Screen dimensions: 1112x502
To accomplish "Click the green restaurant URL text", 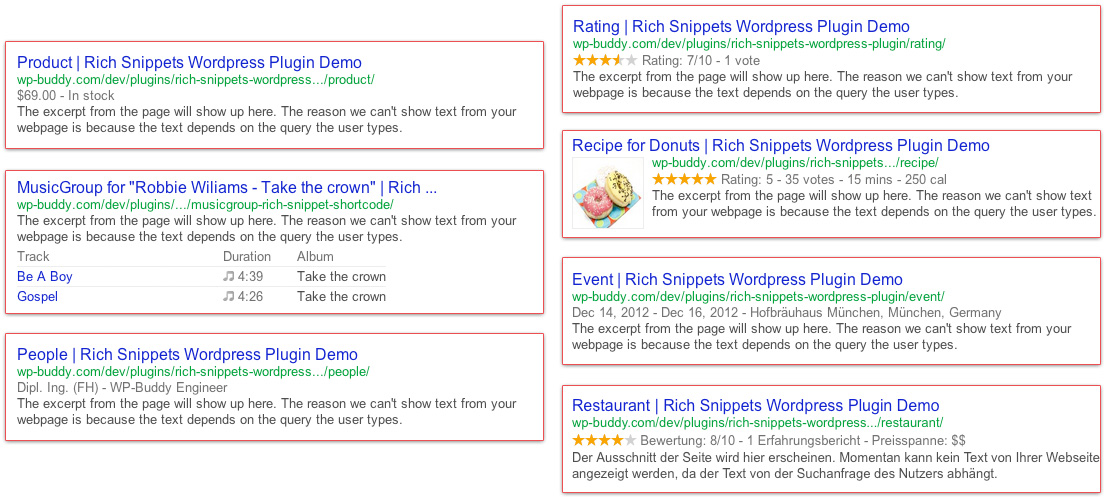I will [x=757, y=423].
